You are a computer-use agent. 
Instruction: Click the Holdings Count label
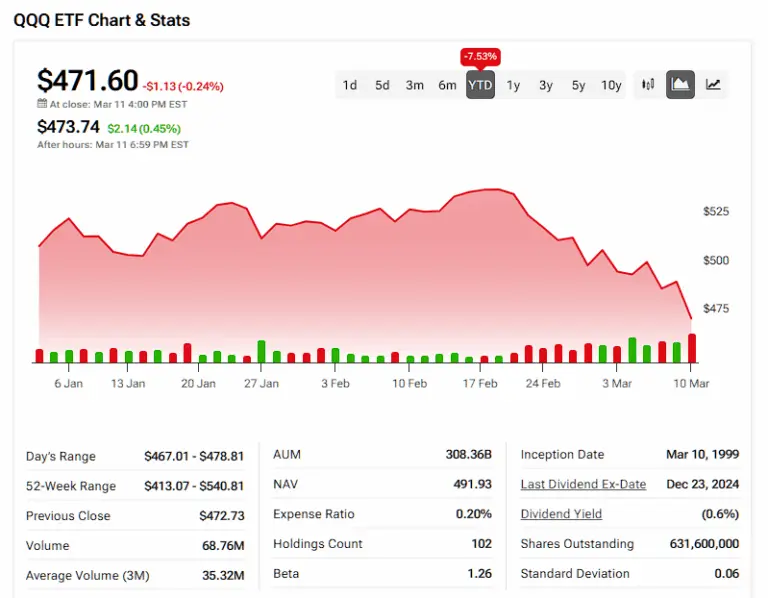click(x=318, y=544)
